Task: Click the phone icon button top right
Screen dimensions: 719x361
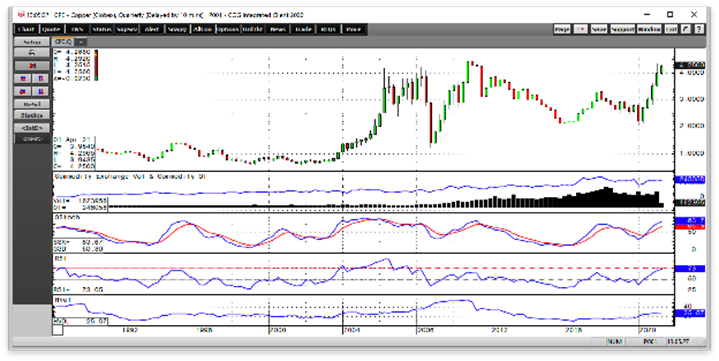Action: (686, 29)
